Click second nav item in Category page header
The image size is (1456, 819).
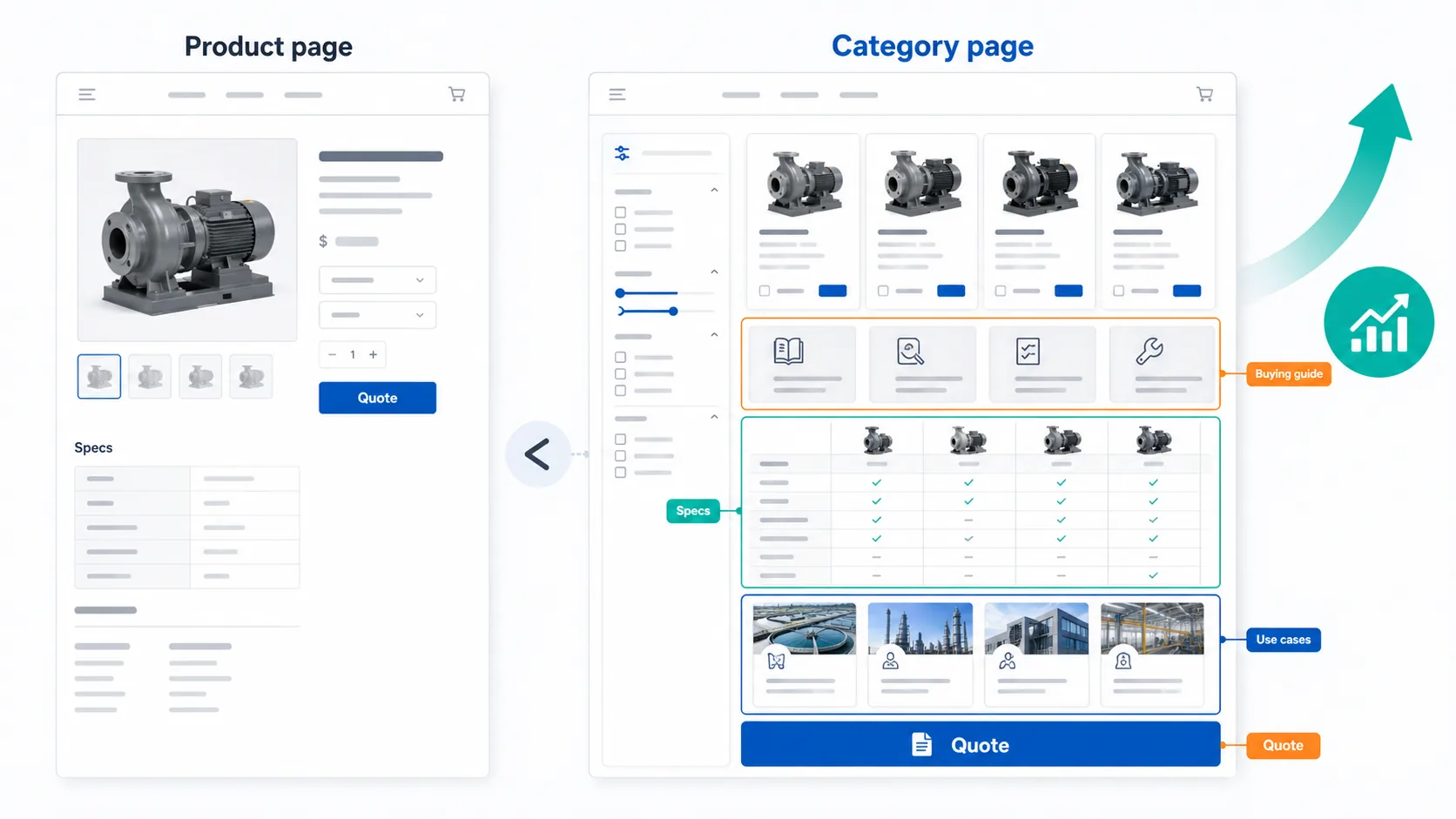[799, 95]
